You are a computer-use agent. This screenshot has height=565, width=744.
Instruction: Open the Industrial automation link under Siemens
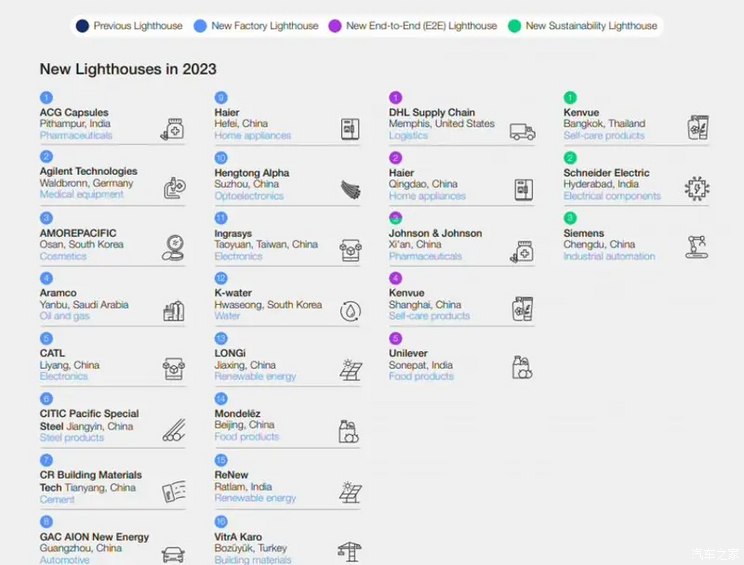click(x=609, y=257)
